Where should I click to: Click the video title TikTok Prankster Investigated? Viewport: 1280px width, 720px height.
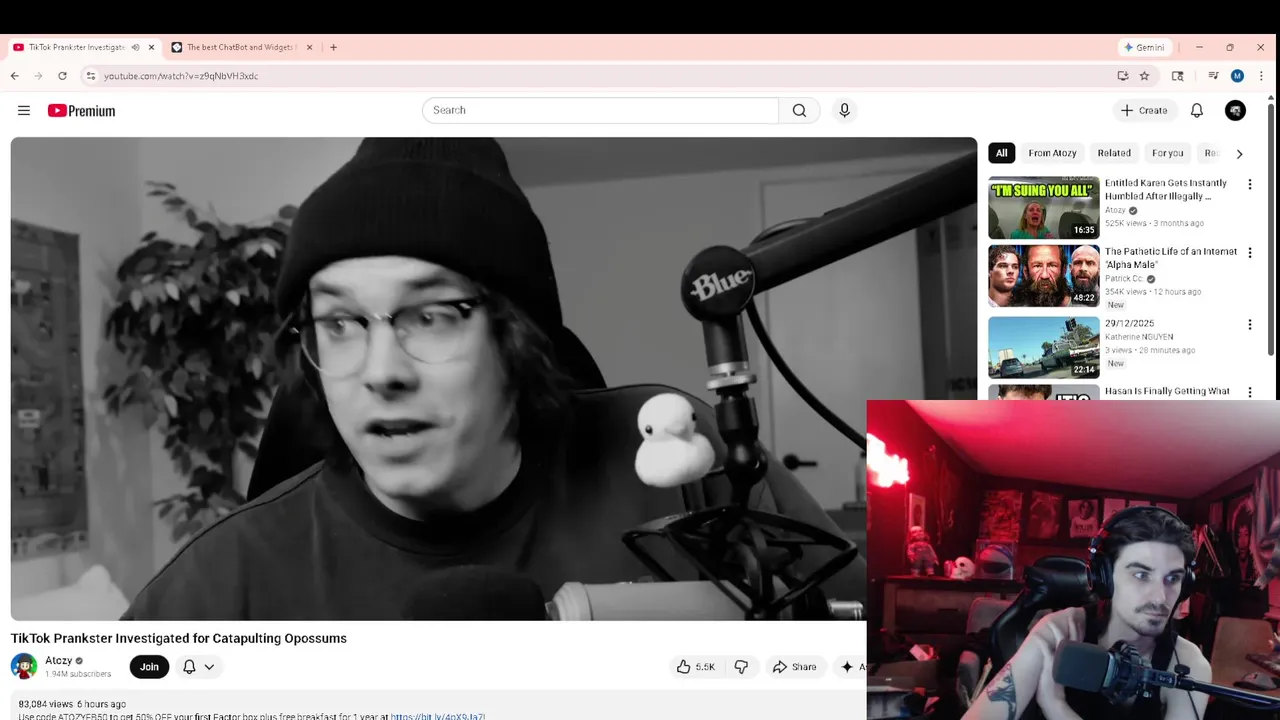point(179,638)
